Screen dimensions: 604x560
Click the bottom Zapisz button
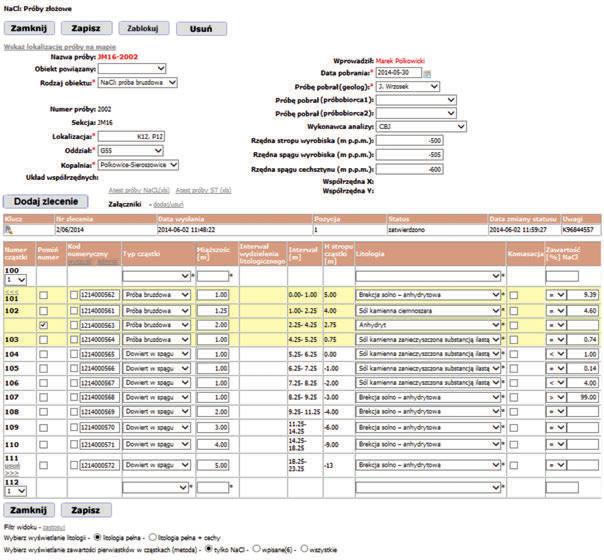(x=86, y=510)
